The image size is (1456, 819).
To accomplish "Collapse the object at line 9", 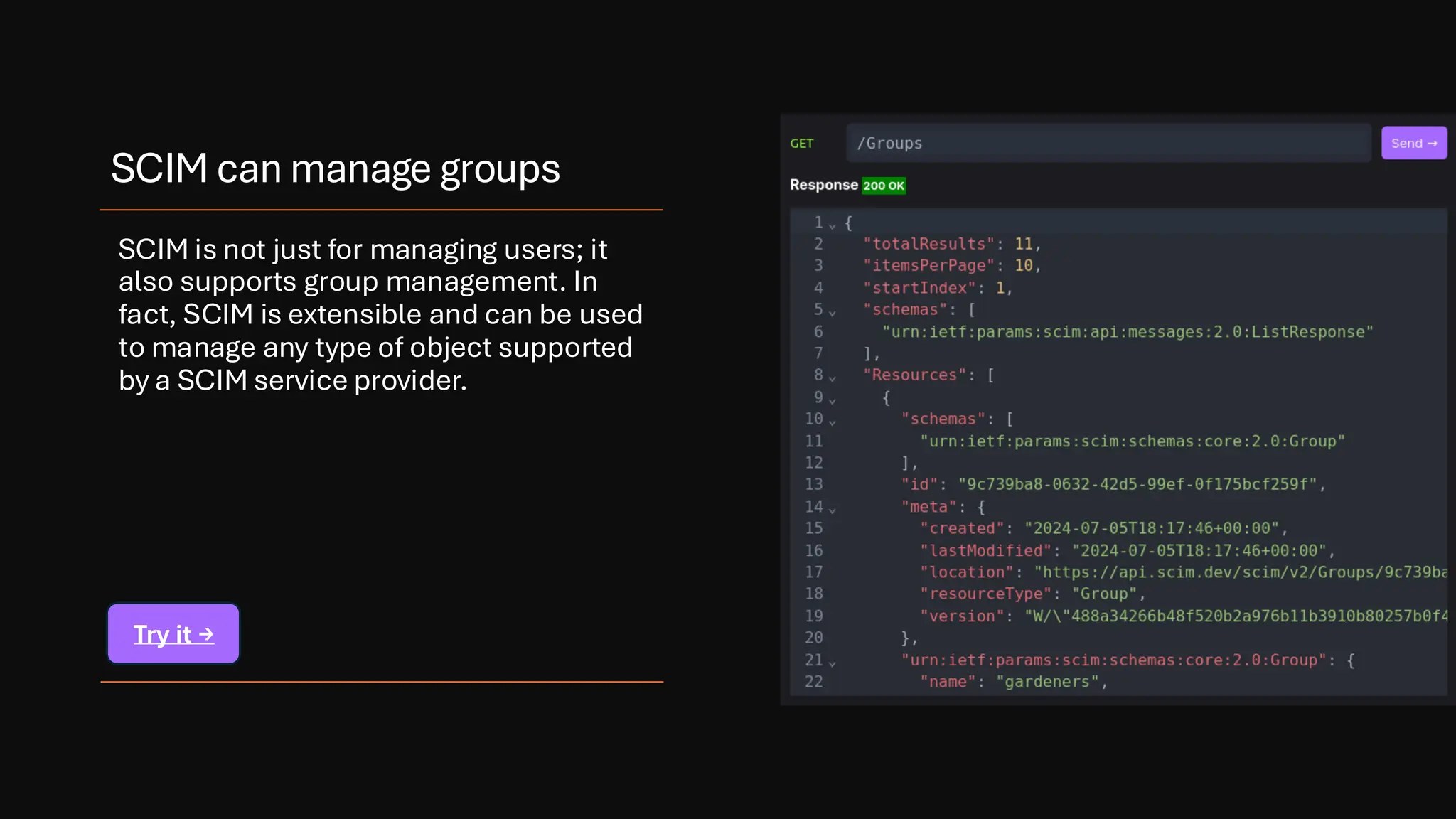I will 832,400.
